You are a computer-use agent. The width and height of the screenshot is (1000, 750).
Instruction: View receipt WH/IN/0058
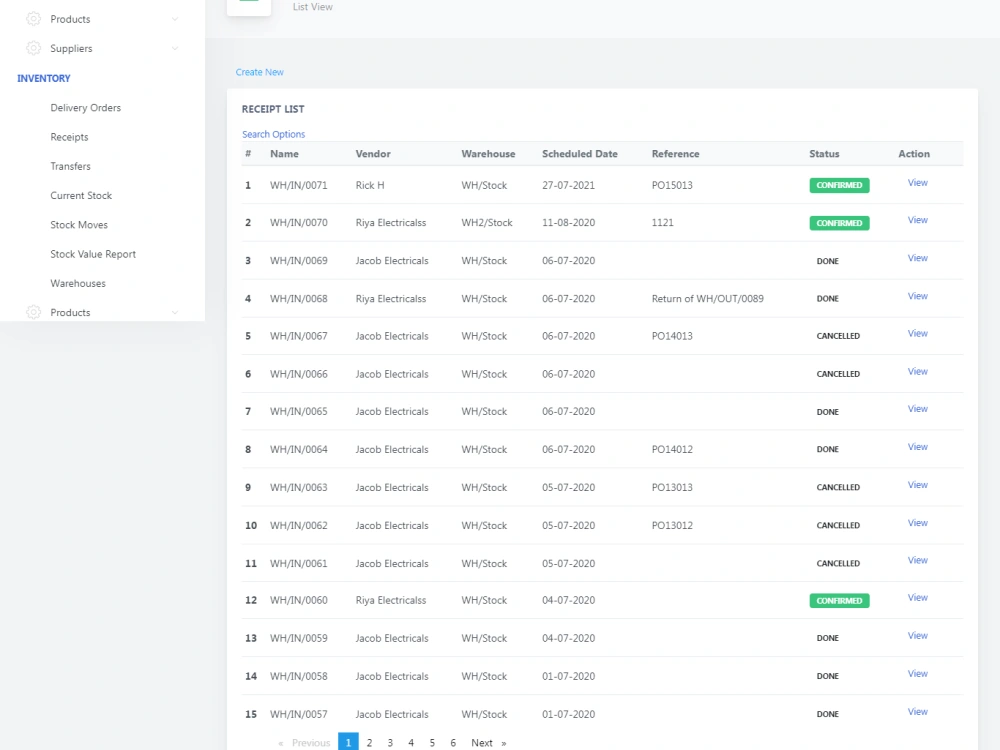coord(918,674)
